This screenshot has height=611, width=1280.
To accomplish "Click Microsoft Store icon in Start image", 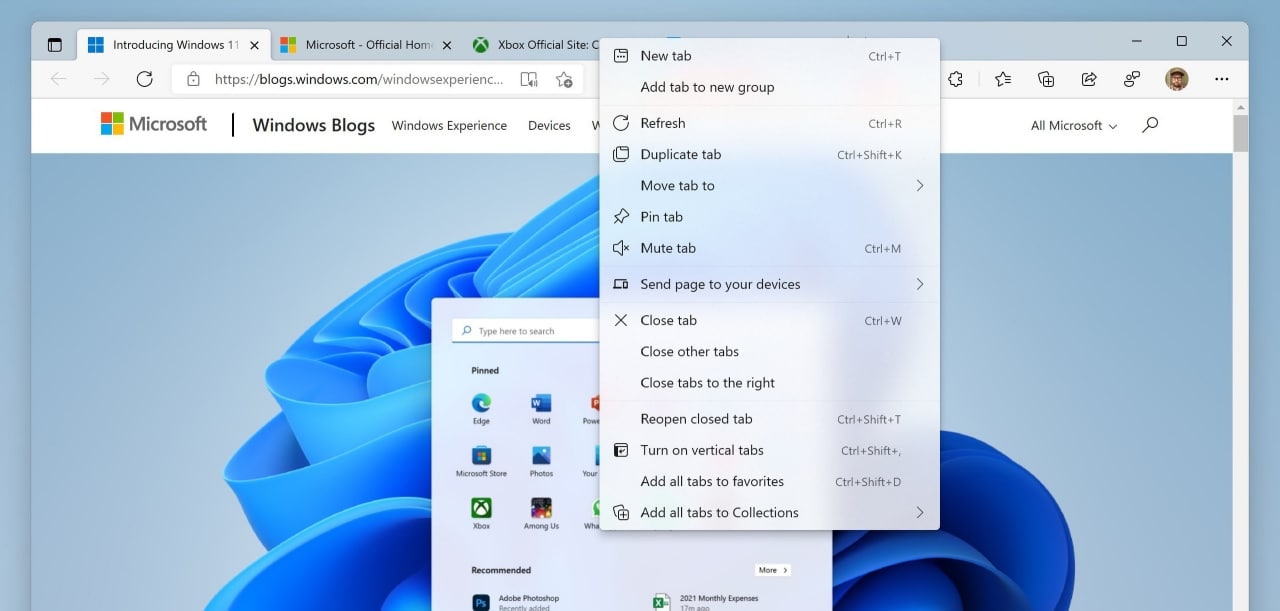I will (x=481, y=455).
